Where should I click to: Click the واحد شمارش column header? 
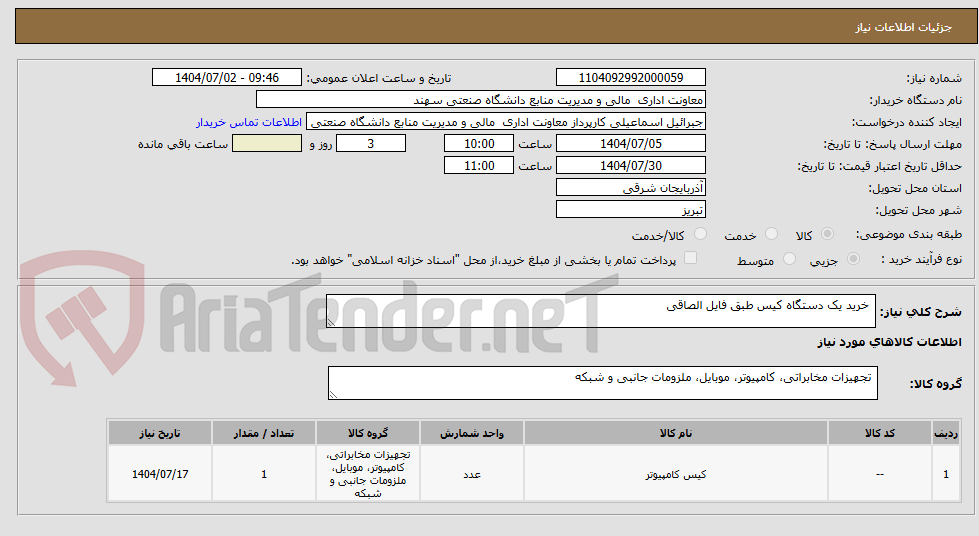[x=472, y=433]
